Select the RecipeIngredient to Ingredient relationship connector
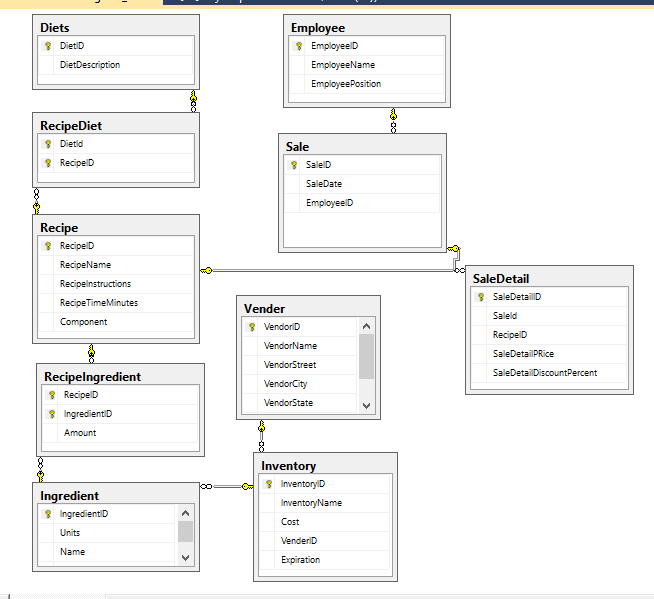This screenshot has width=654, height=599. coord(40,469)
